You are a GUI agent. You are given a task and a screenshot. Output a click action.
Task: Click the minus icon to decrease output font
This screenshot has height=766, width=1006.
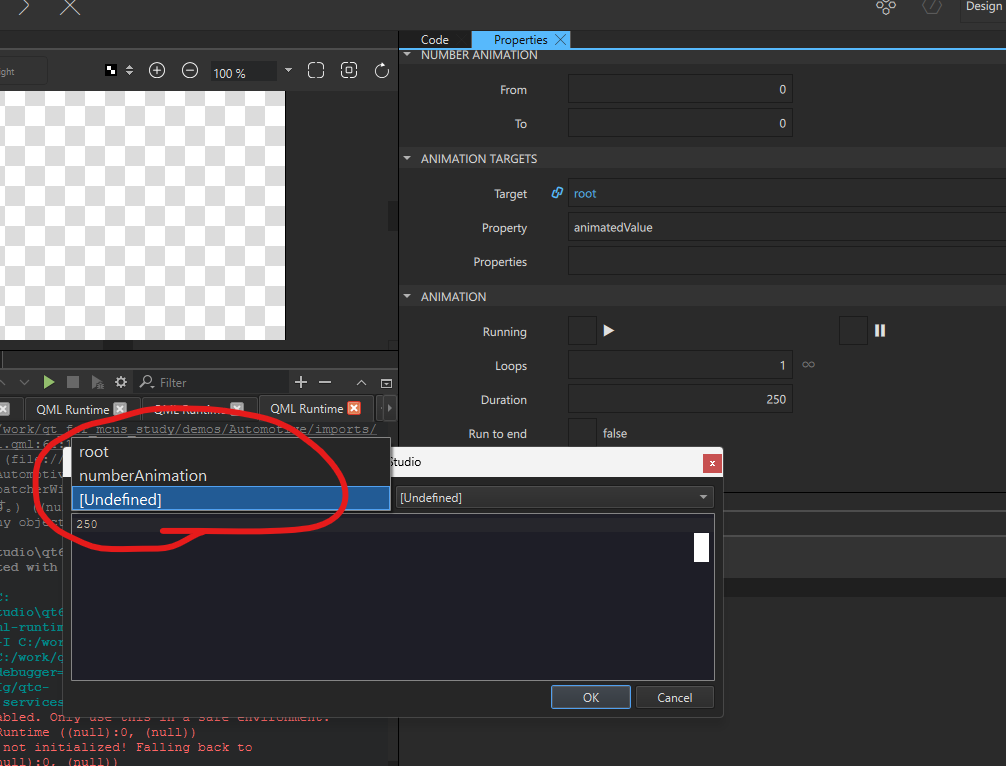tap(325, 382)
